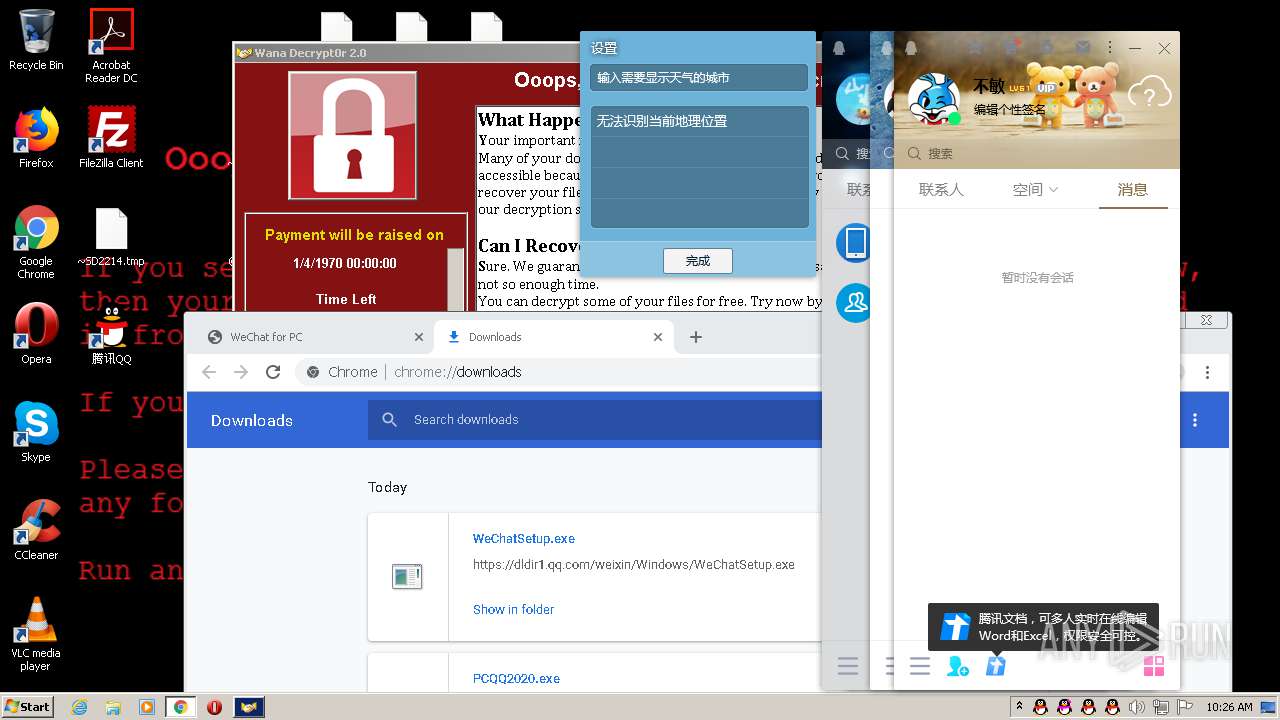The width and height of the screenshot is (1280, 720).
Task: Open Tencent Docs icon in QQ bottom bar
Action: pyautogui.click(x=996, y=666)
